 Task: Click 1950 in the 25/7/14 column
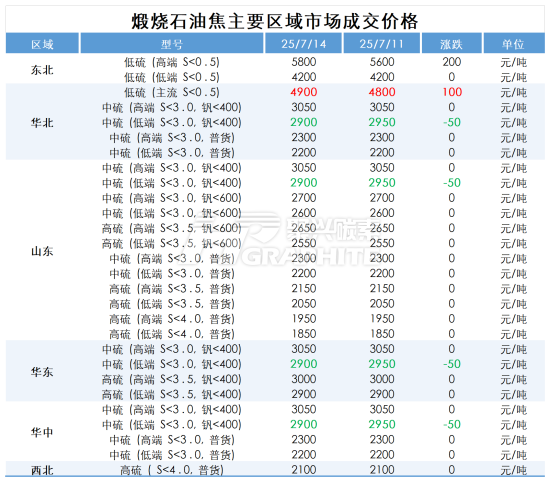pyautogui.click(x=304, y=319)
